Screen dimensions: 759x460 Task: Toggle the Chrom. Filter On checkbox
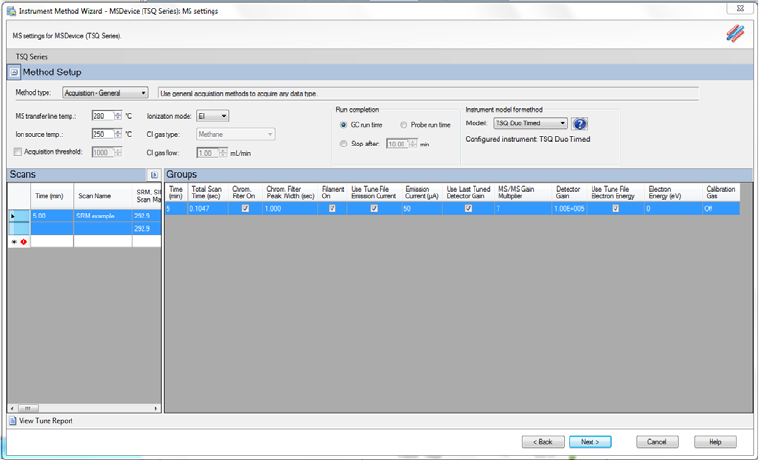(245, 209)
